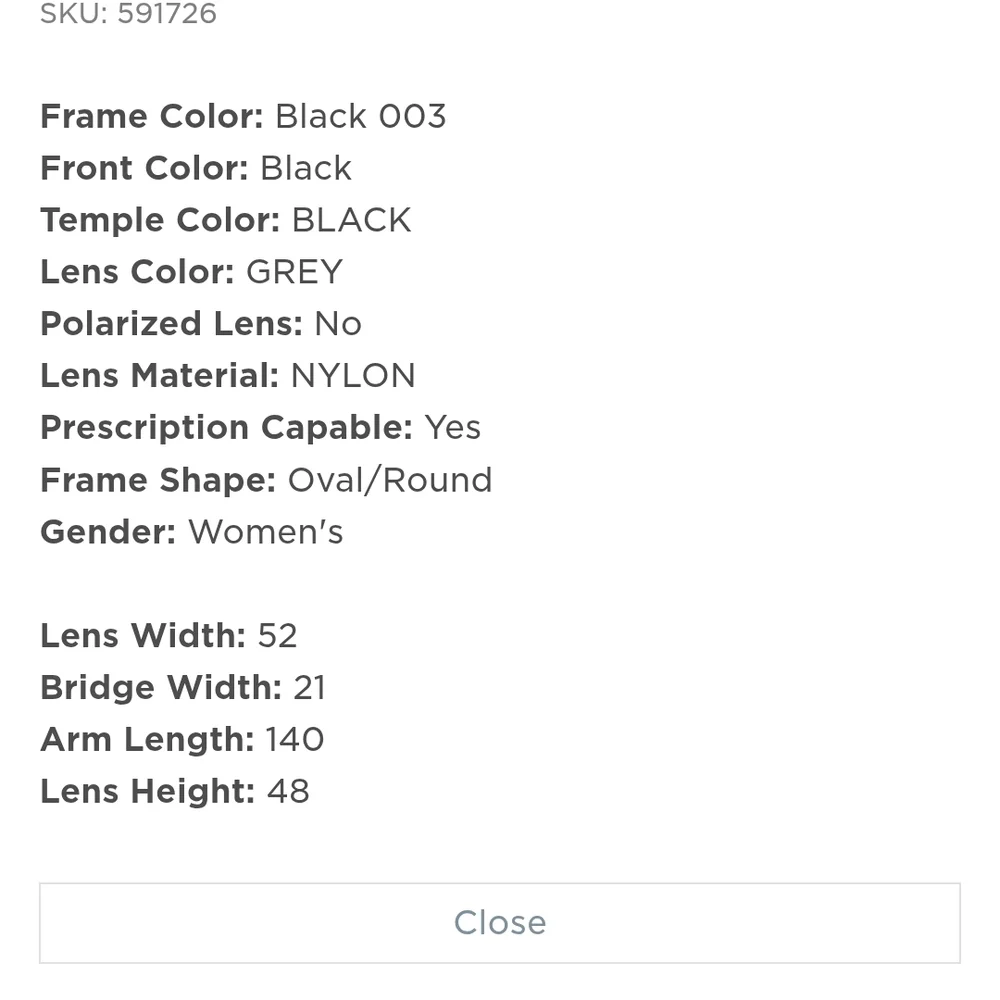Click the Arm Length label

pos(147,740)
